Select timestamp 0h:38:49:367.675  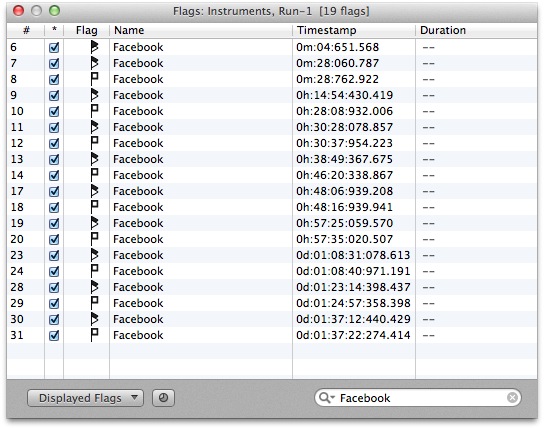click(345, 159)
